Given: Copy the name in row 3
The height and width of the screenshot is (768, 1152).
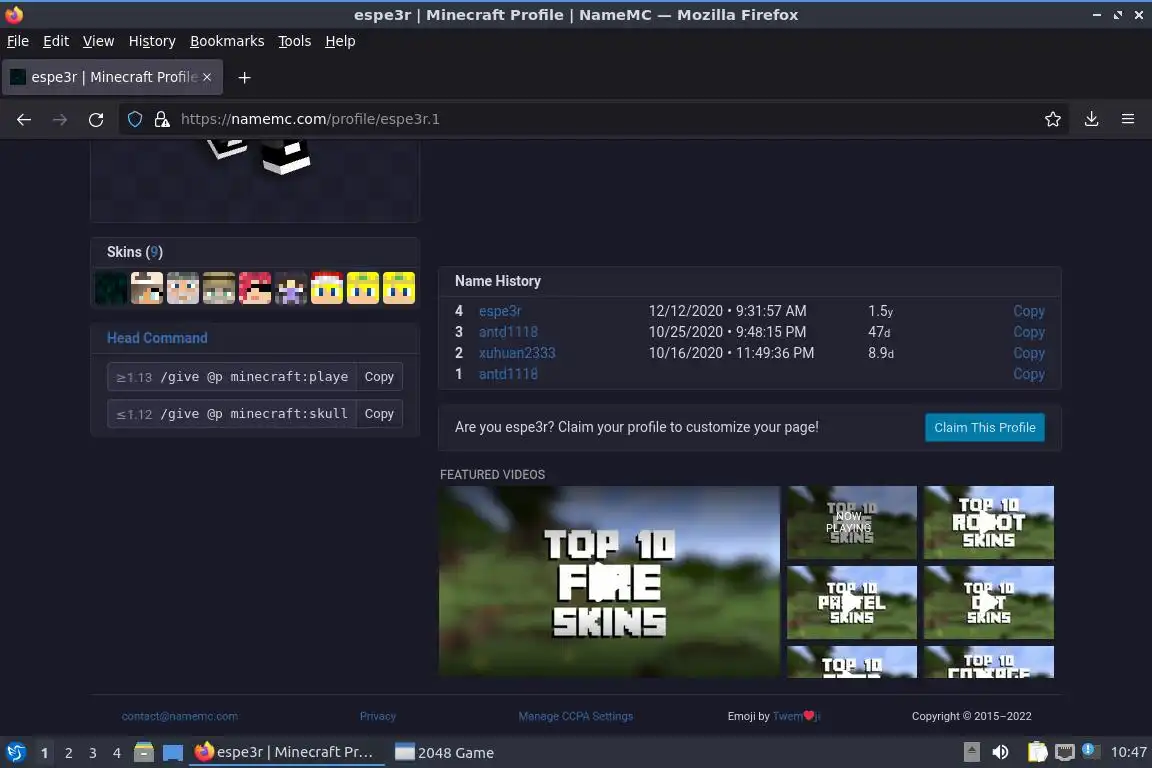Looking at the screenshot, I should coord(1029,332).
